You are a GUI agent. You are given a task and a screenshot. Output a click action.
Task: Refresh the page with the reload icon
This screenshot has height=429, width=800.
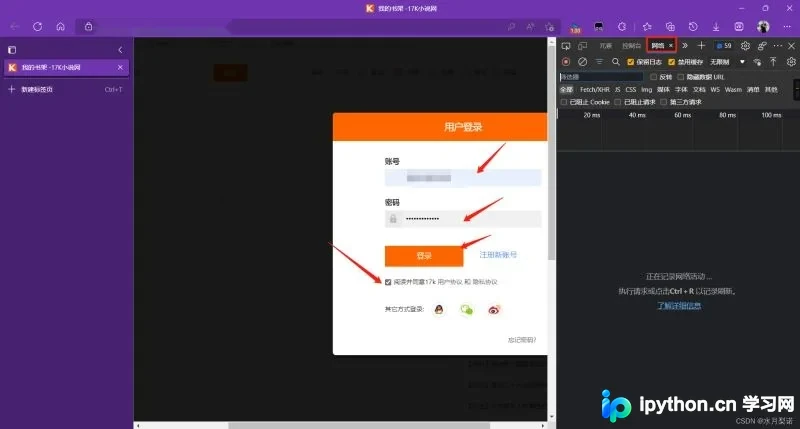tap(37, 27)
